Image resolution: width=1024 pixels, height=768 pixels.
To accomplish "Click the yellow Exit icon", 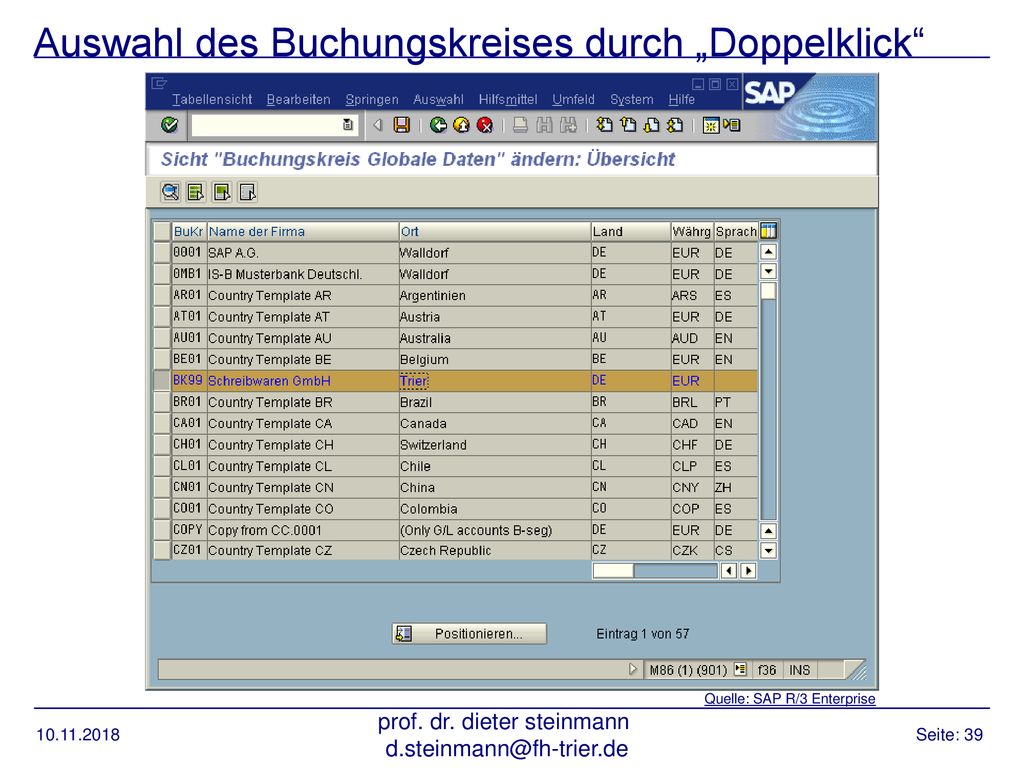I will point(461,125).
